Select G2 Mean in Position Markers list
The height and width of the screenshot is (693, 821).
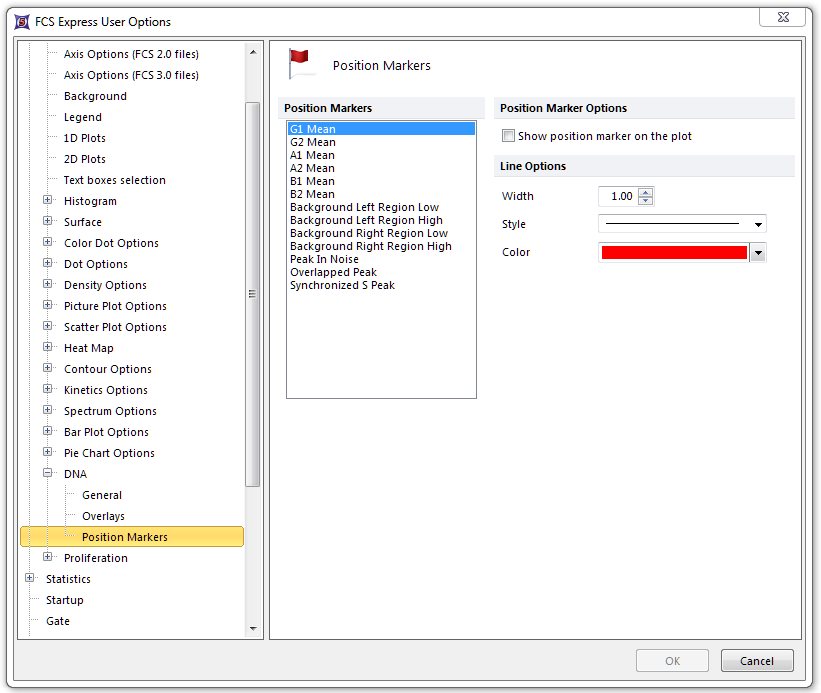tap(312, 142)
